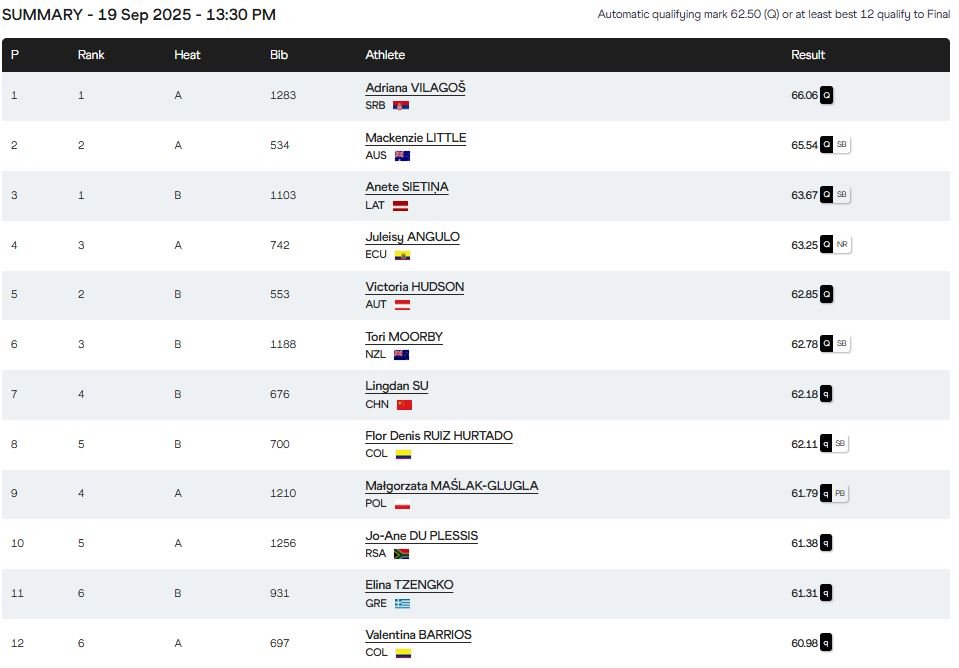Click the Greece flag beside GRE
Viewport: 959px width, 668px height.
click(x=402, y=604)
